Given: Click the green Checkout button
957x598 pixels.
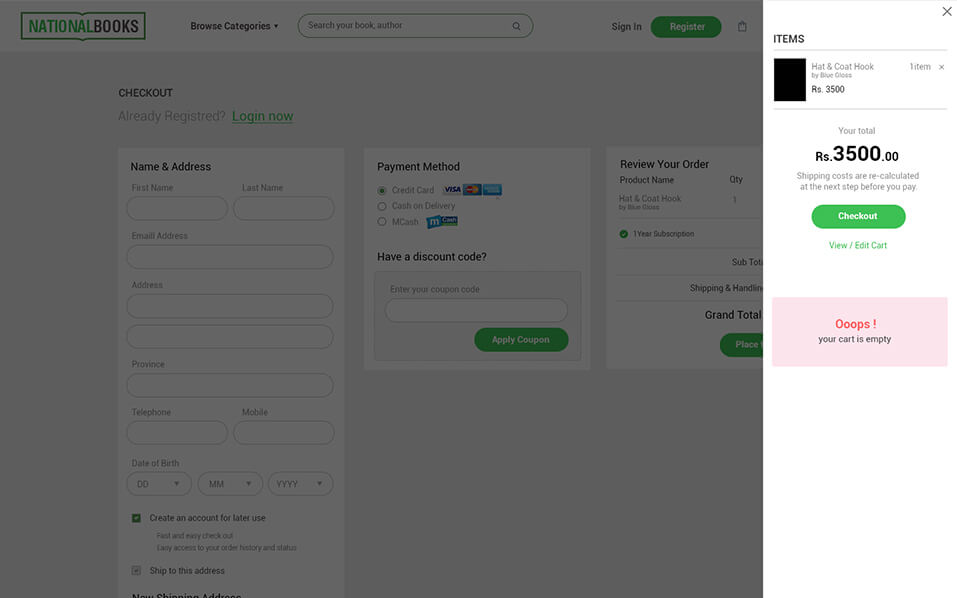Looking at the screenshot, I should (x=857, y=216).
